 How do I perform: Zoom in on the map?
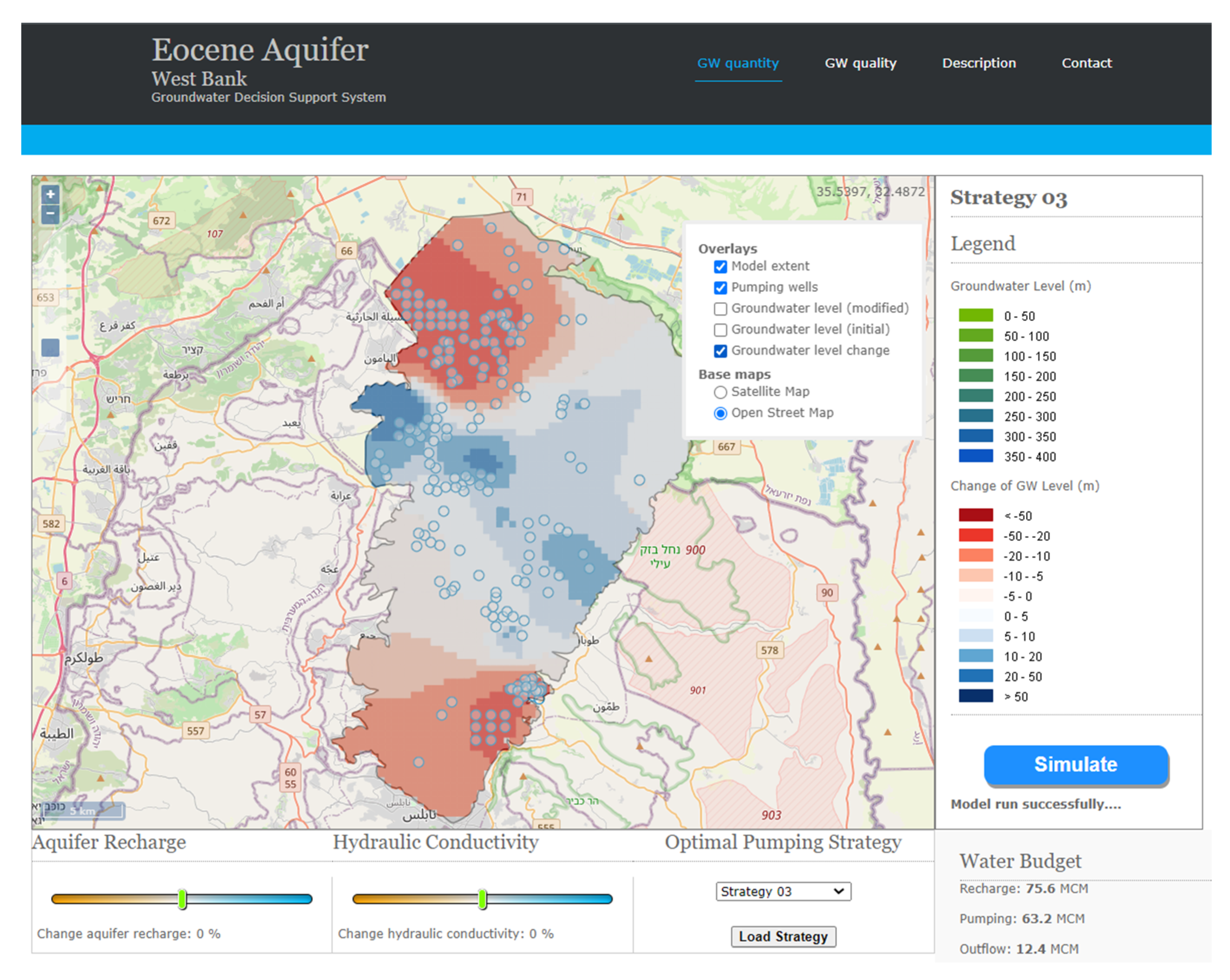click(x=50, y=195)
